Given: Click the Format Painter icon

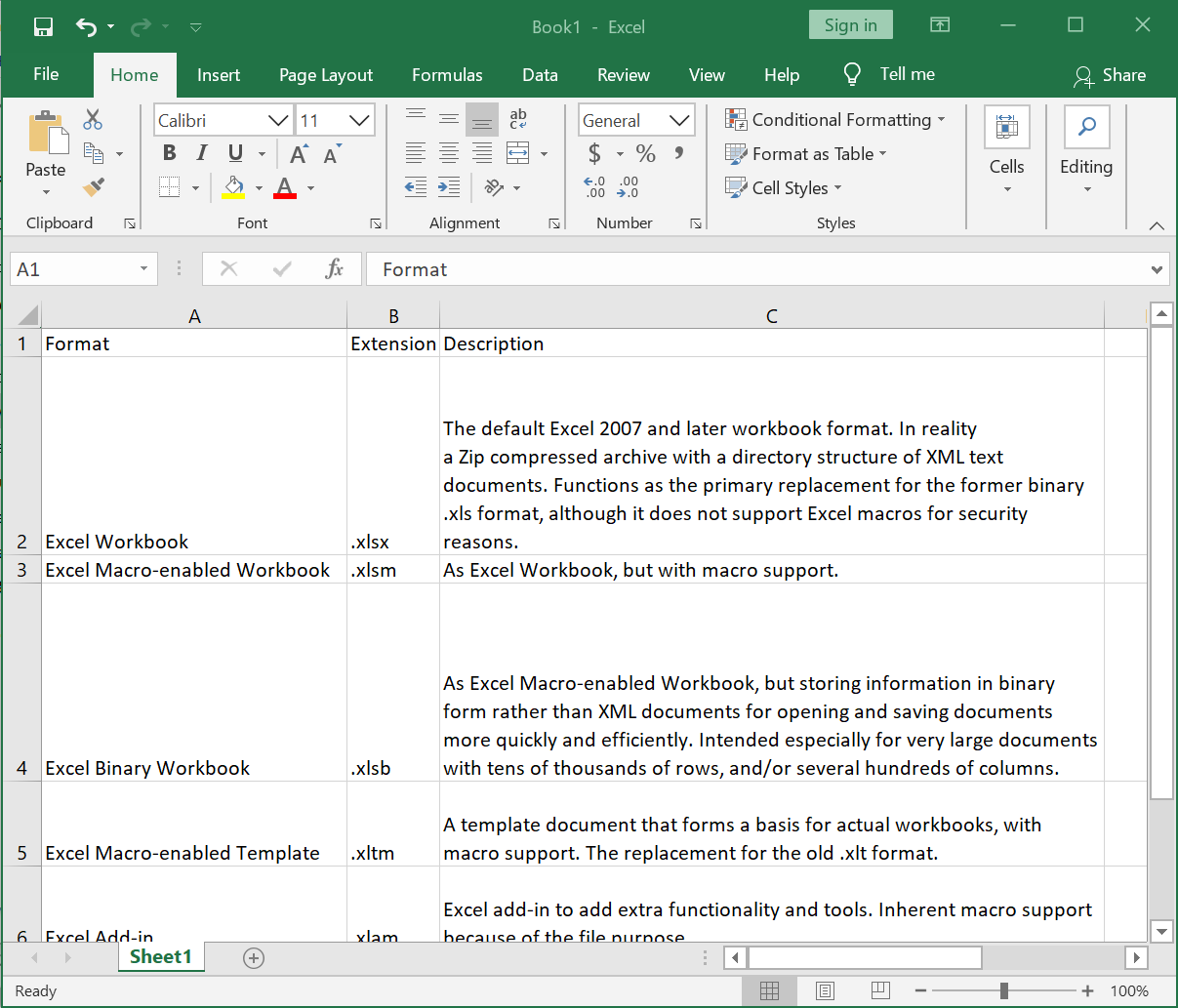Looking at the screenshot, I should [93, 186].
